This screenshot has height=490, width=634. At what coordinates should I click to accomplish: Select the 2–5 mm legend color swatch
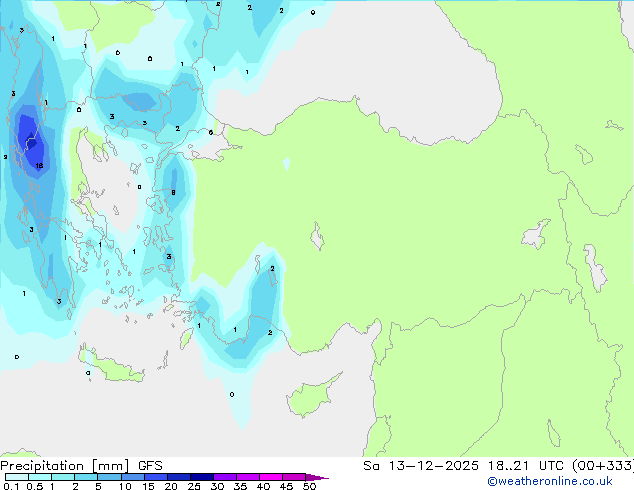pos(86,477)
